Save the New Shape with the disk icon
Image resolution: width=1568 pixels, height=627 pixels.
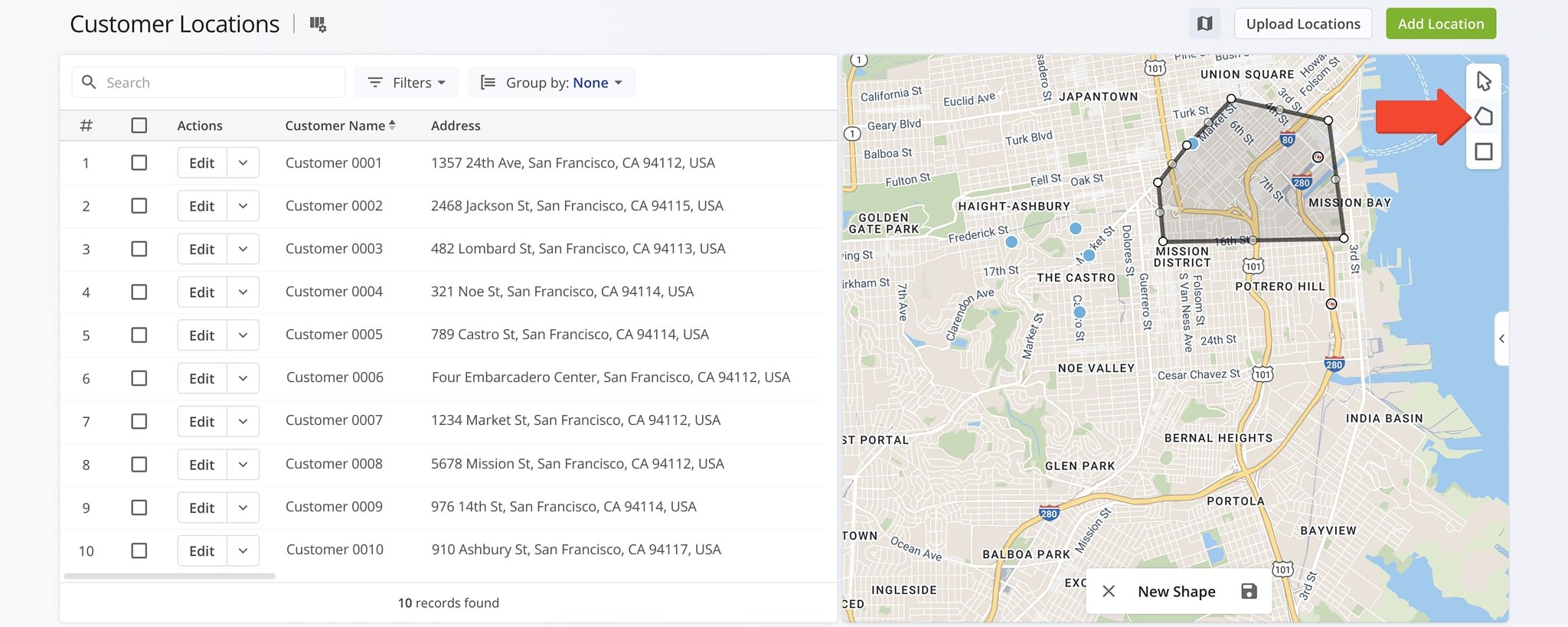click(1249, 591)
